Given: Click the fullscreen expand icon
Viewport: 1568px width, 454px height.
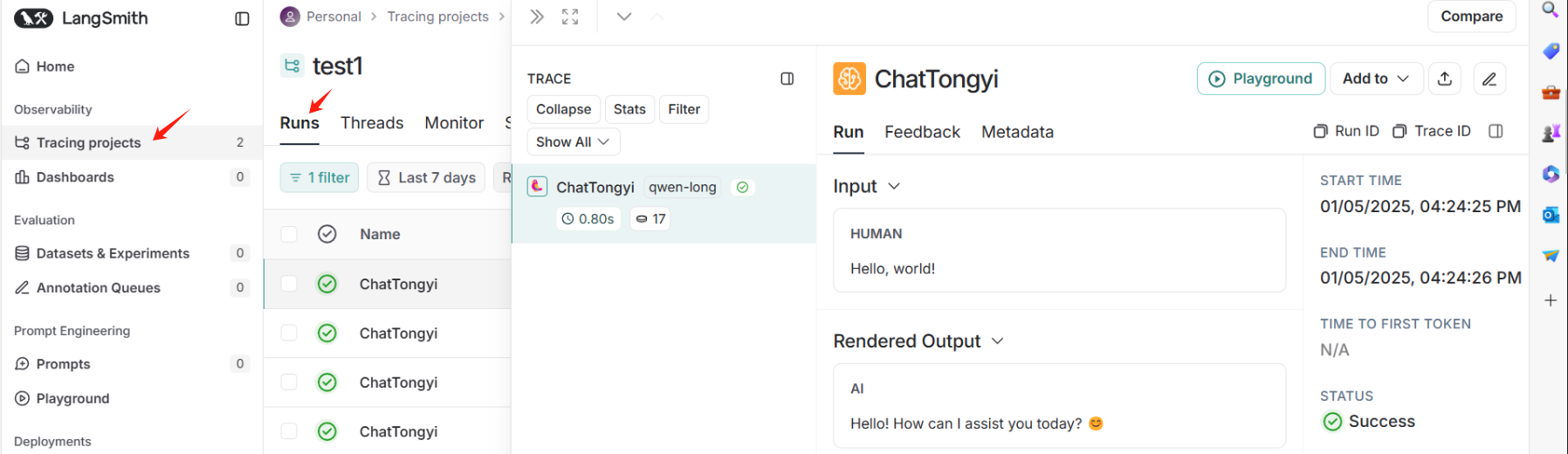Looking at the screenshot, I should click(570, 17).
